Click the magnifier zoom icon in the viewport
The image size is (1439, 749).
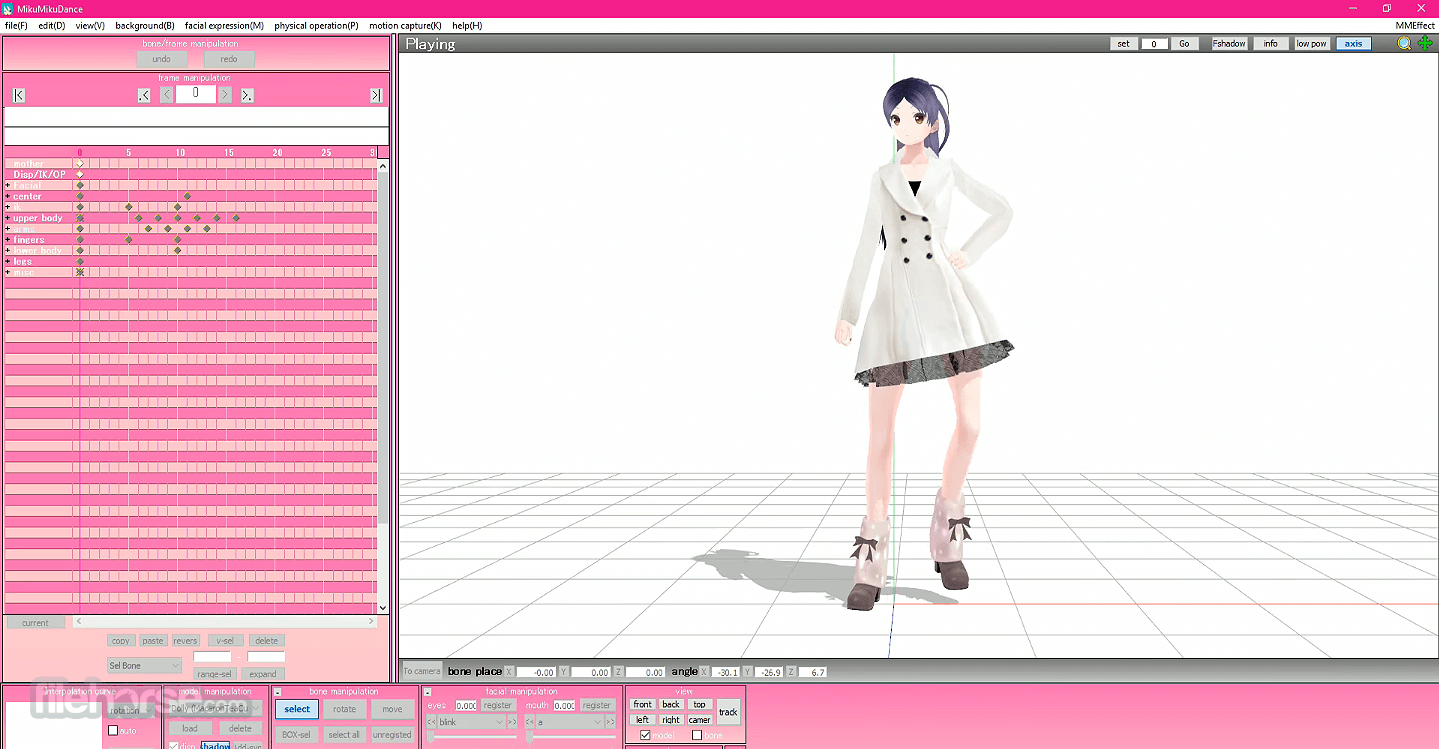(x=1405, y=43)
